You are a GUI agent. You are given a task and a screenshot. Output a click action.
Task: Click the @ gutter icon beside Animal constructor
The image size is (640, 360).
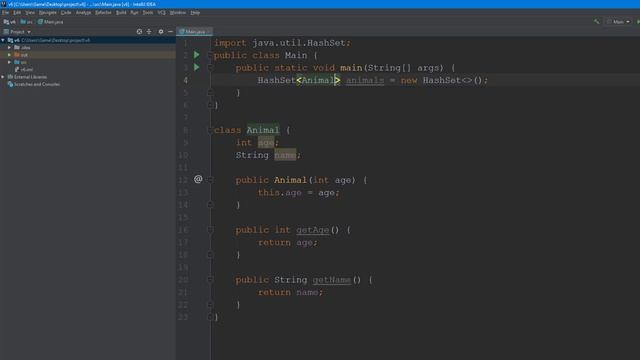click(x=198, y=179)
